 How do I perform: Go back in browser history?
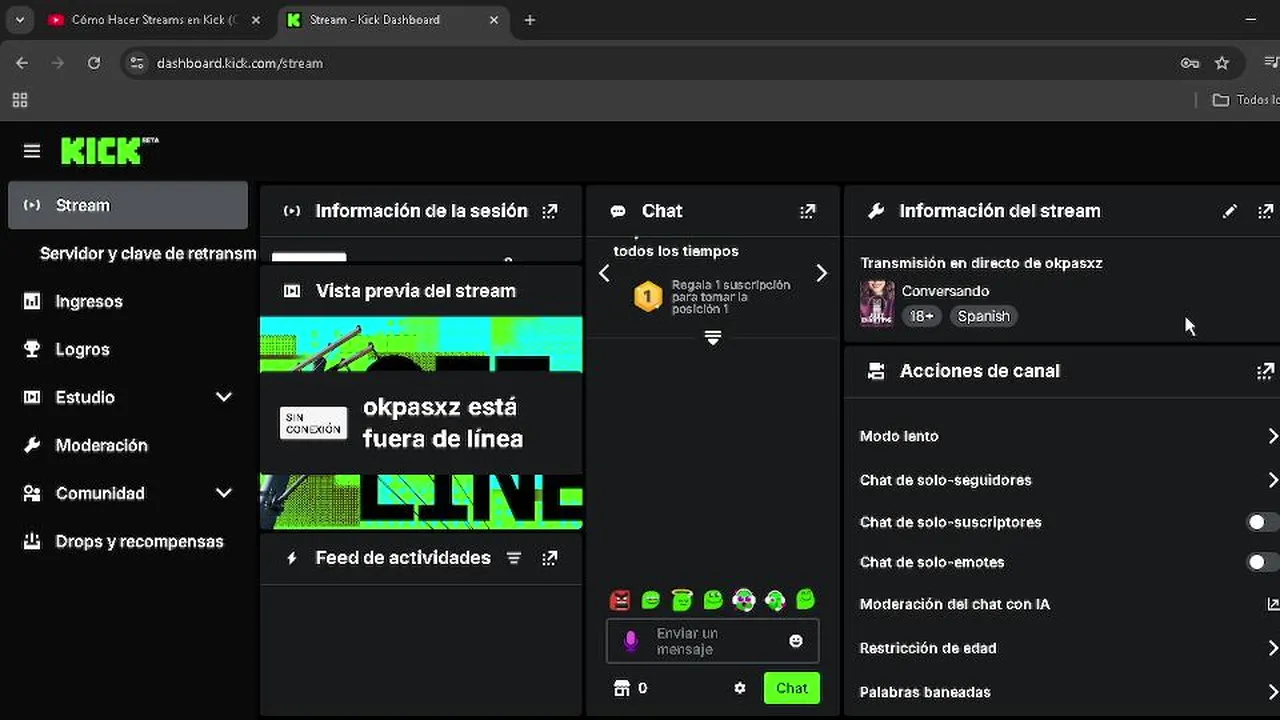[22, 63]
